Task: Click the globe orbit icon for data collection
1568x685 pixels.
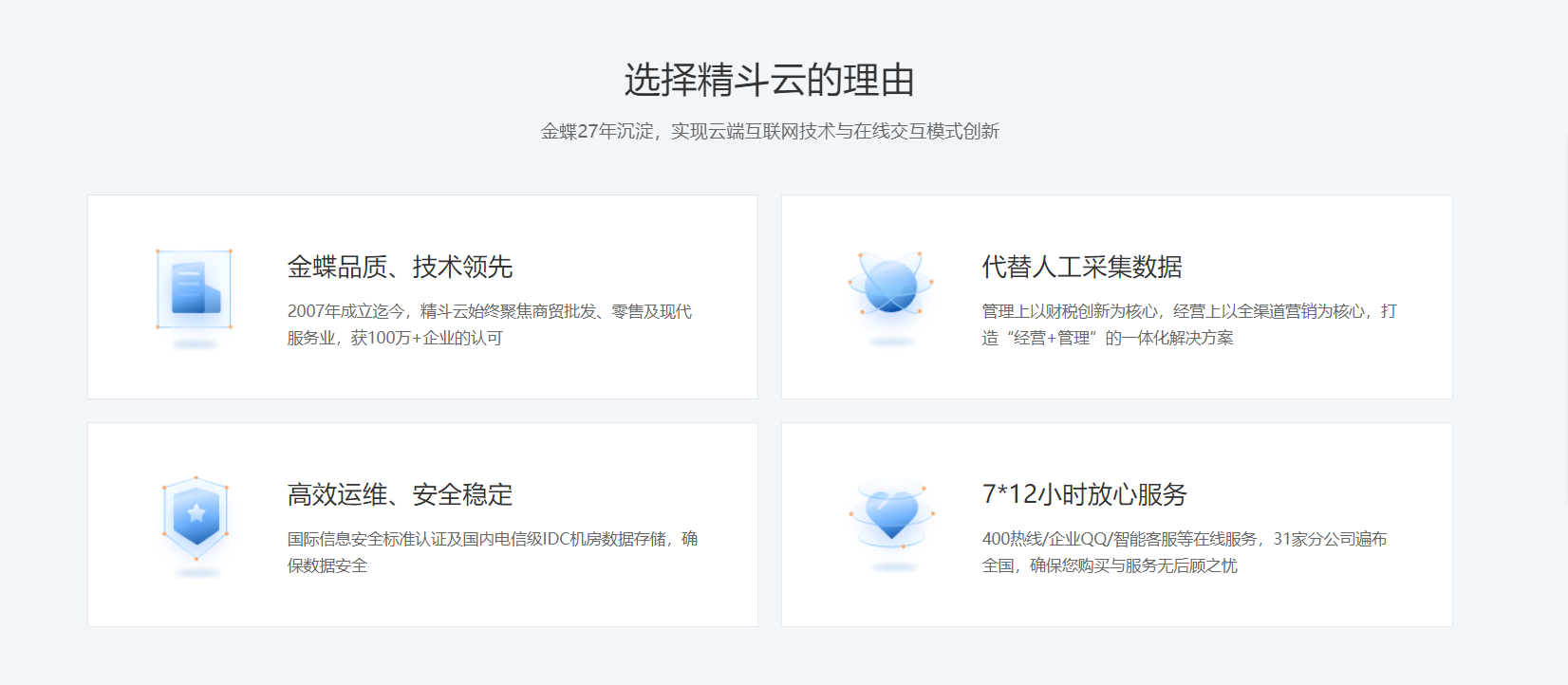Action: (890, 285)
